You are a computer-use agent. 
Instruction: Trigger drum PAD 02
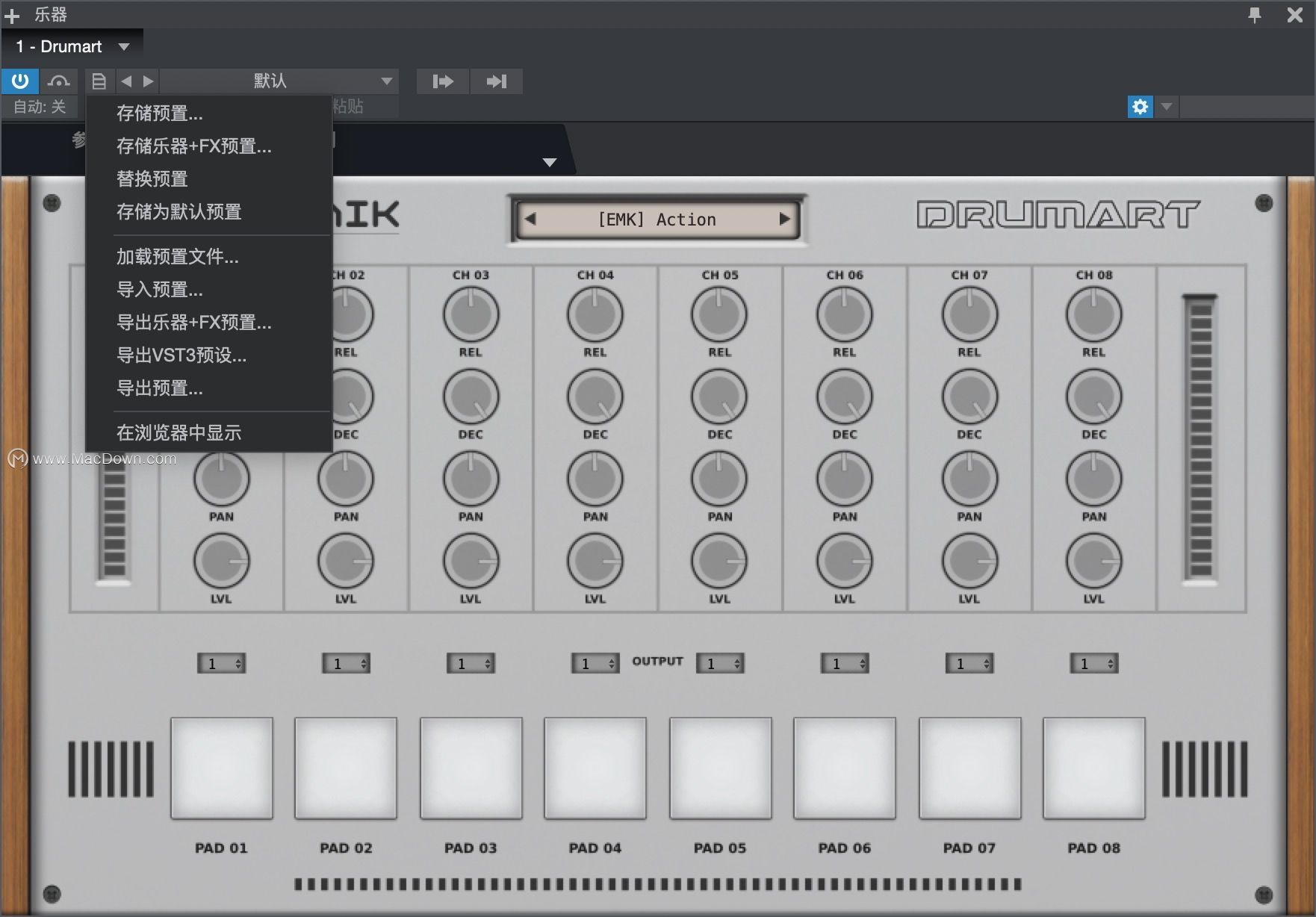(x=346, y=768)
